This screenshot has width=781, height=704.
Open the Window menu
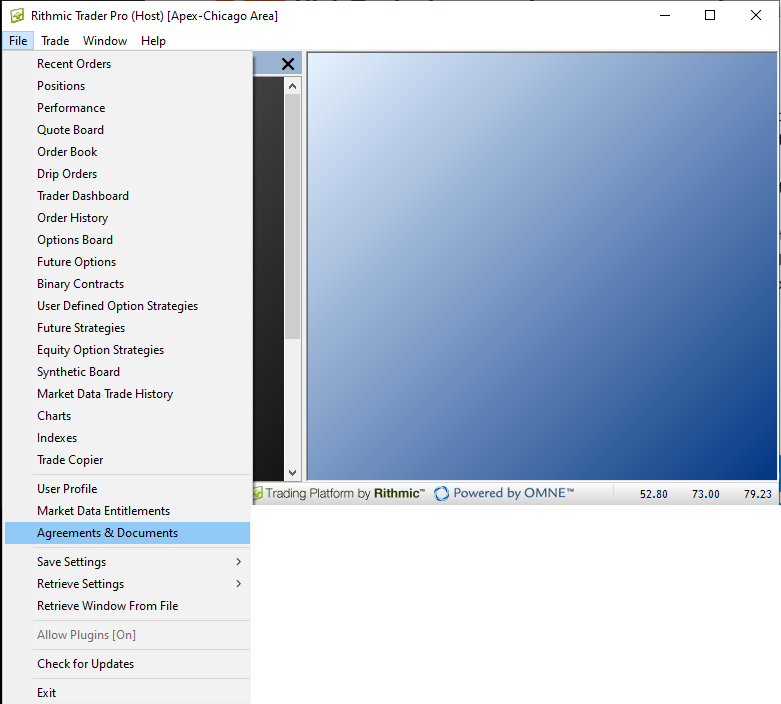click(x=105, y=41)
